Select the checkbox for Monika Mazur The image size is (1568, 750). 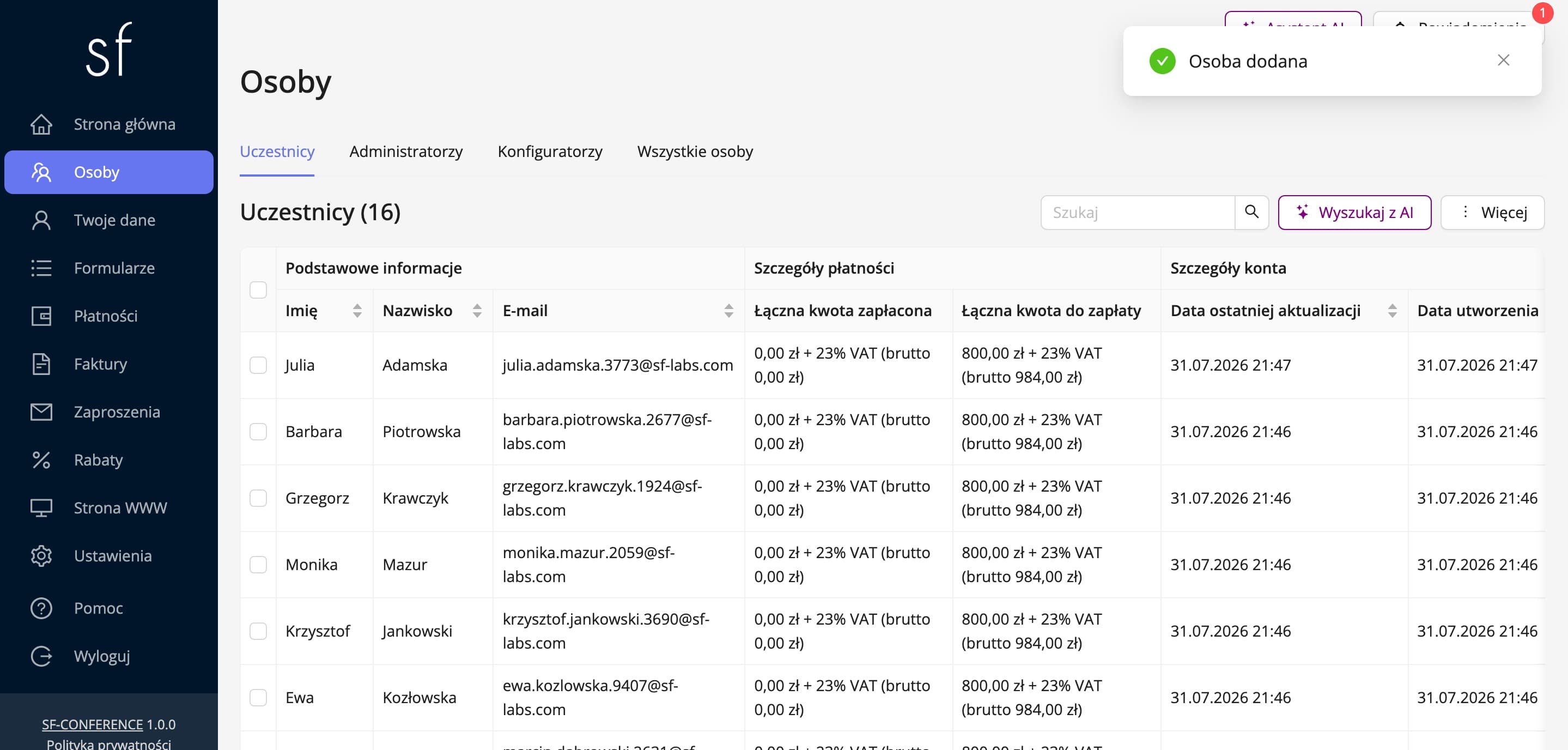click(258, 564)
